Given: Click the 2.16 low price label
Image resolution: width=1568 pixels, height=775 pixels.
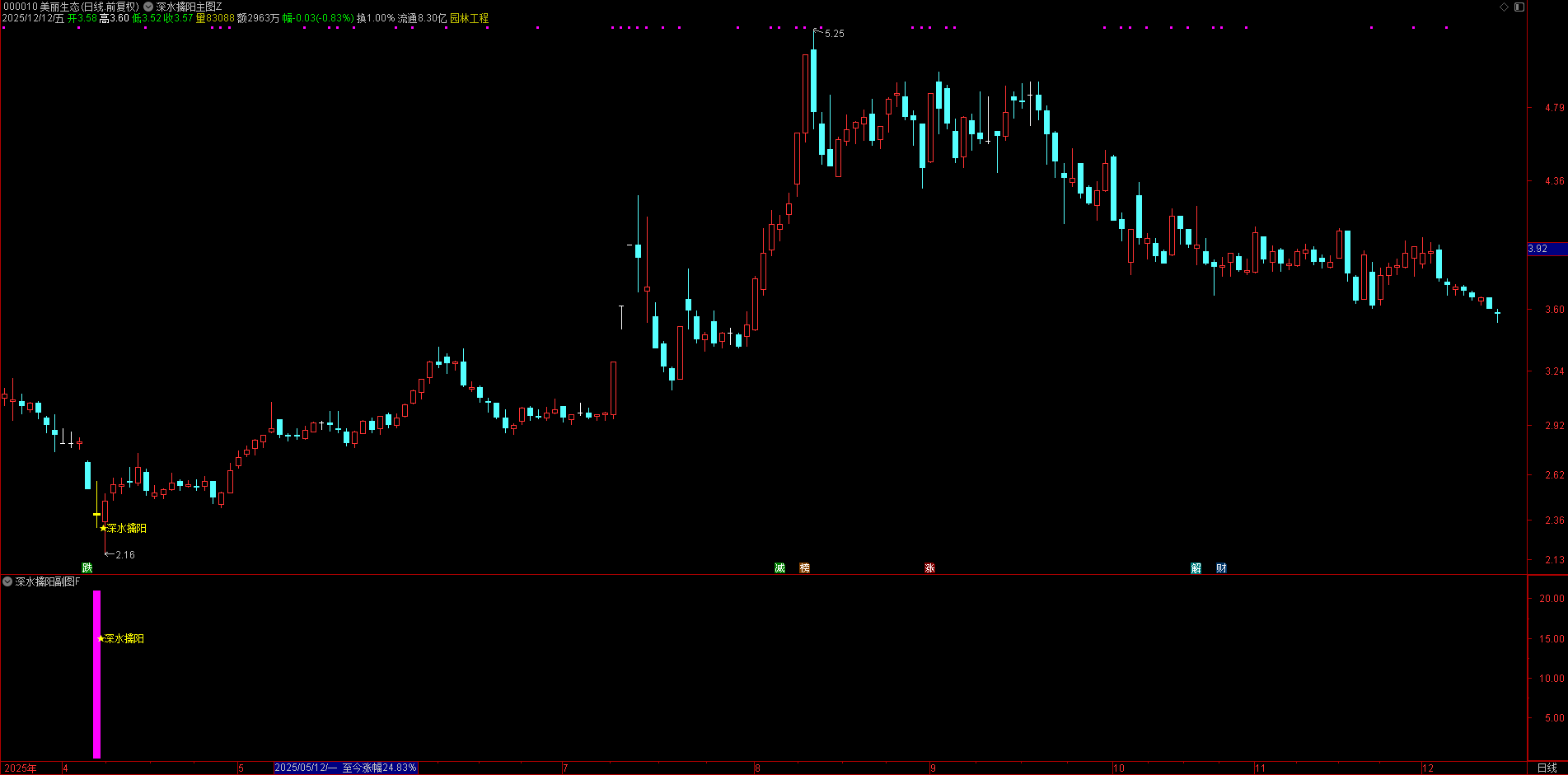Looking at the screenshot, I should click(x=124, y=555).
